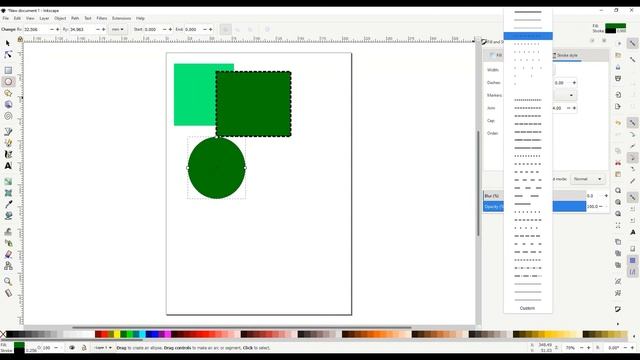Switch to the Fill tab
Image resolution: width=640 pixels, height=360 pixels.
point(496,55)
